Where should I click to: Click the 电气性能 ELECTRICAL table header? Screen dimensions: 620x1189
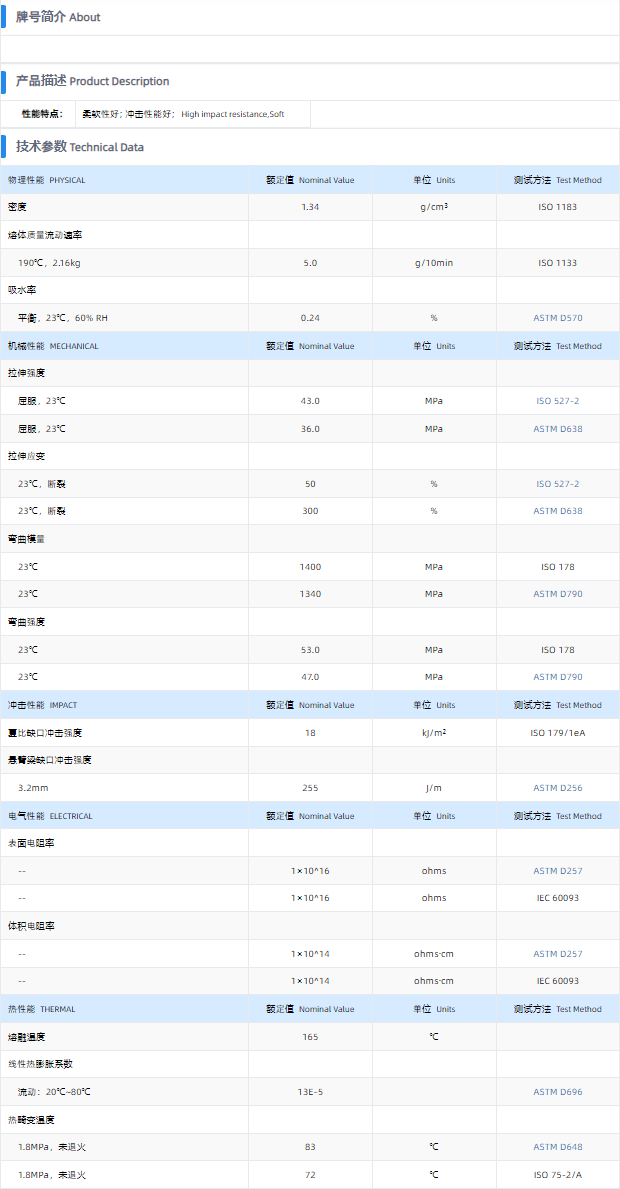click(x=50, y=816)
